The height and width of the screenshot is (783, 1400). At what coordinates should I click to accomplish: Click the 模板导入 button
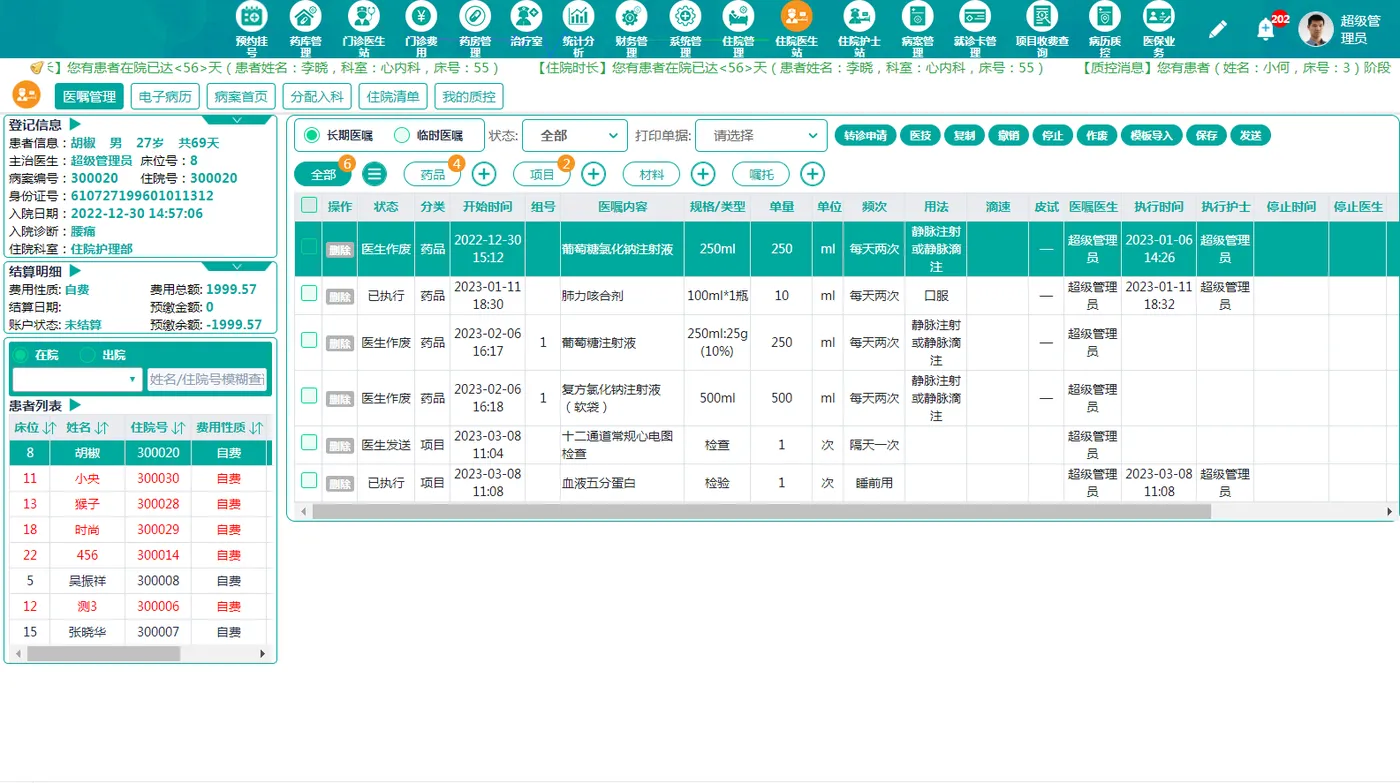coord(1151,135)
